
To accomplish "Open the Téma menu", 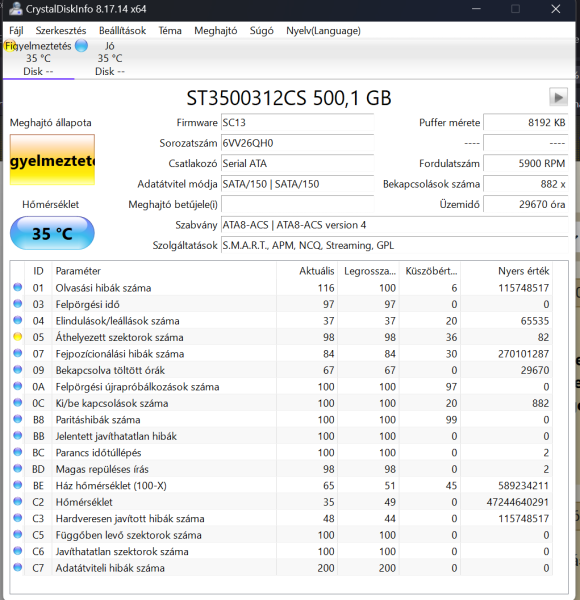I will click(170, 31).
